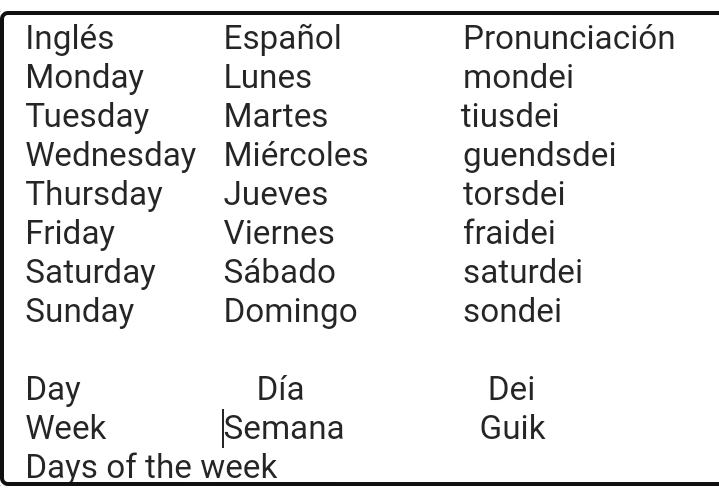Image resolution: width=719 pixels, height=495 pixels.
Task: Click the Days of the week line
Action: point(151,467)
